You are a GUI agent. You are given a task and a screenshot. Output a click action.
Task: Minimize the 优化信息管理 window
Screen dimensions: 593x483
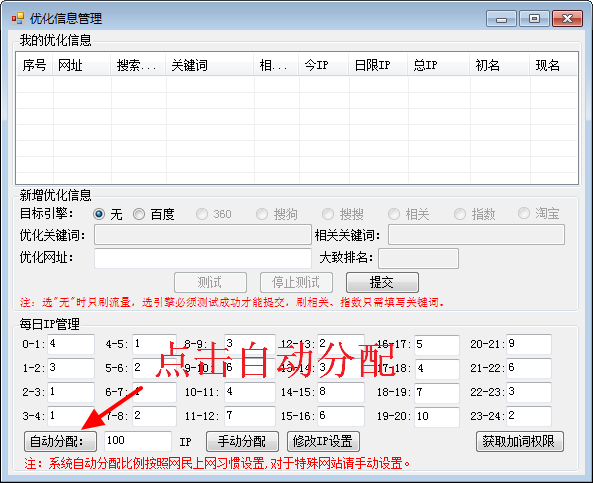501,19
